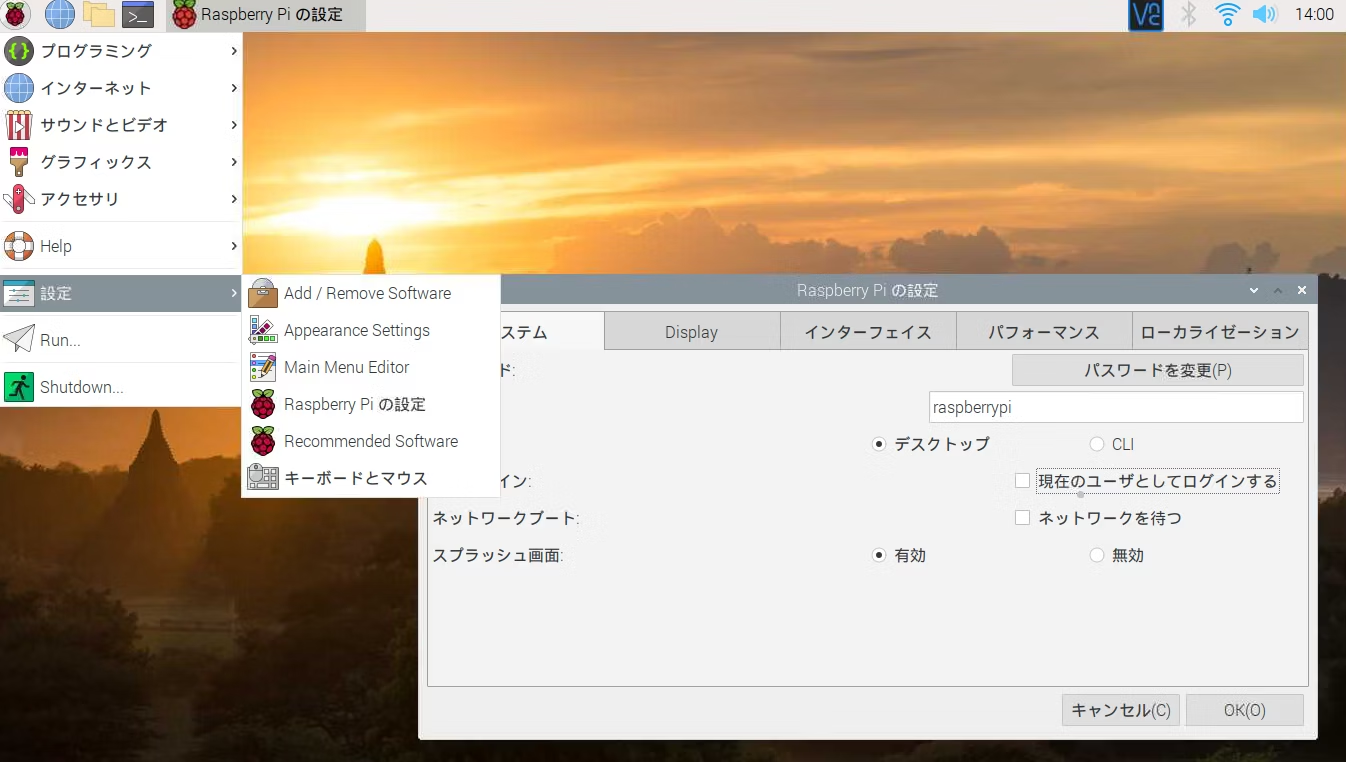Enable 現在のユーザとしてログインする checkbox

[x=1022, y=481]
